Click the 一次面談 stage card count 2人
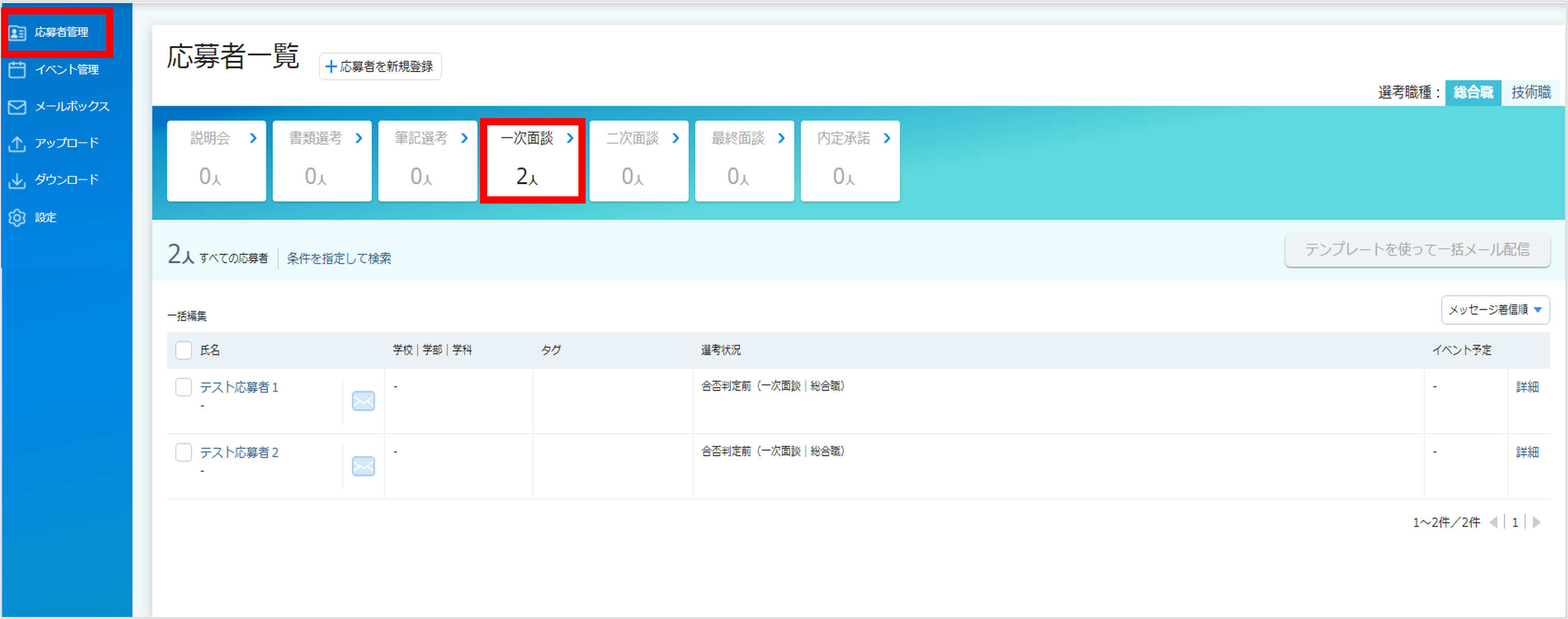Screen dimensions: 1568x619 tap(527, 177)
